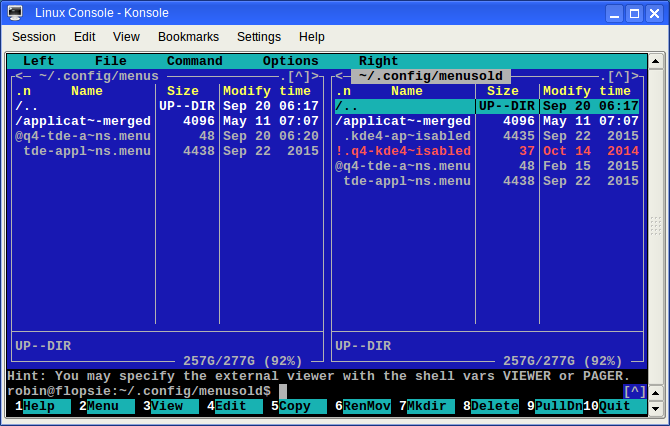Select the .kde4-ap~isabled file in right panel
670x426 pixels.
pyautogui.click(x=406, y=136)
